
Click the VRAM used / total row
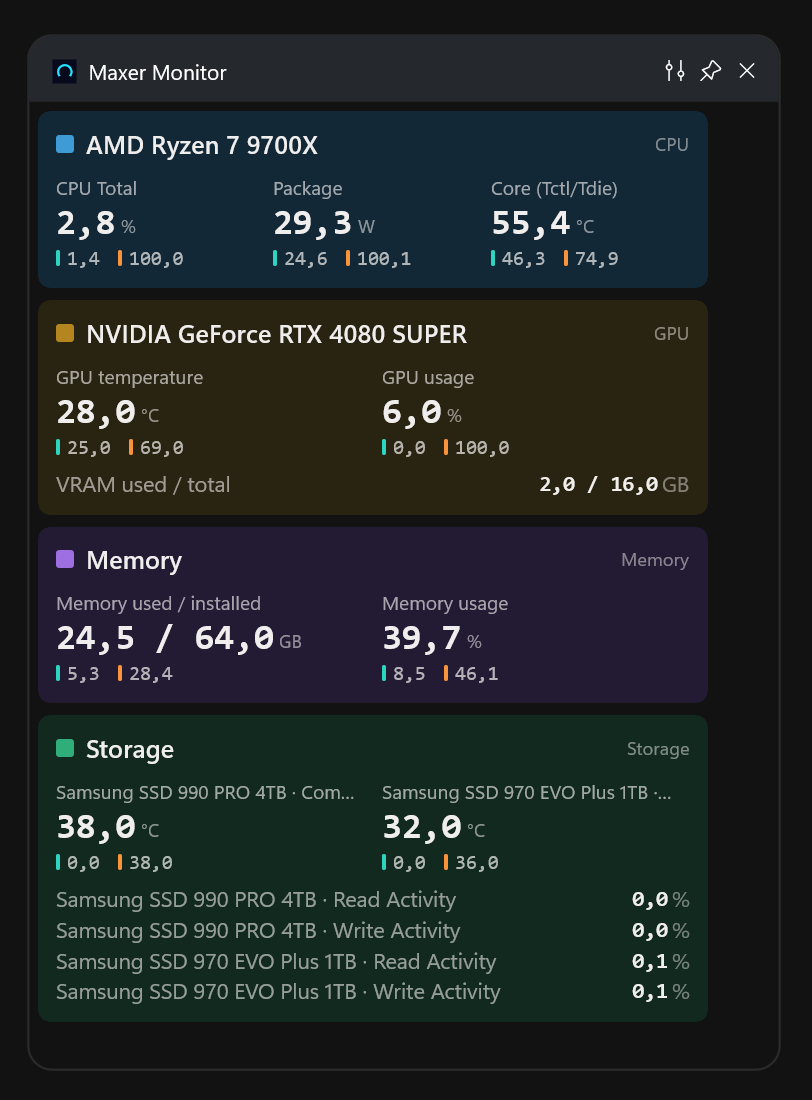373,485
